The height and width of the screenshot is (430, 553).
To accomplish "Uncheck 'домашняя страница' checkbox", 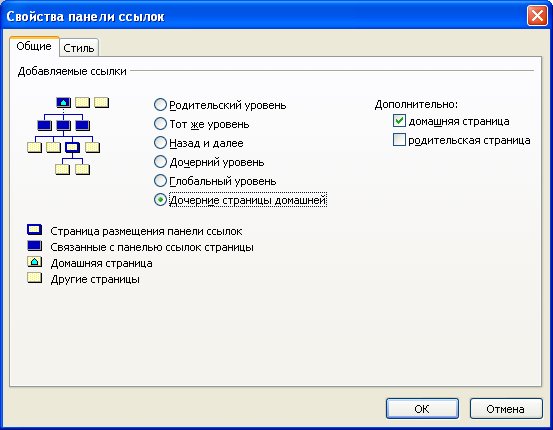I will [x=399, y=121].
